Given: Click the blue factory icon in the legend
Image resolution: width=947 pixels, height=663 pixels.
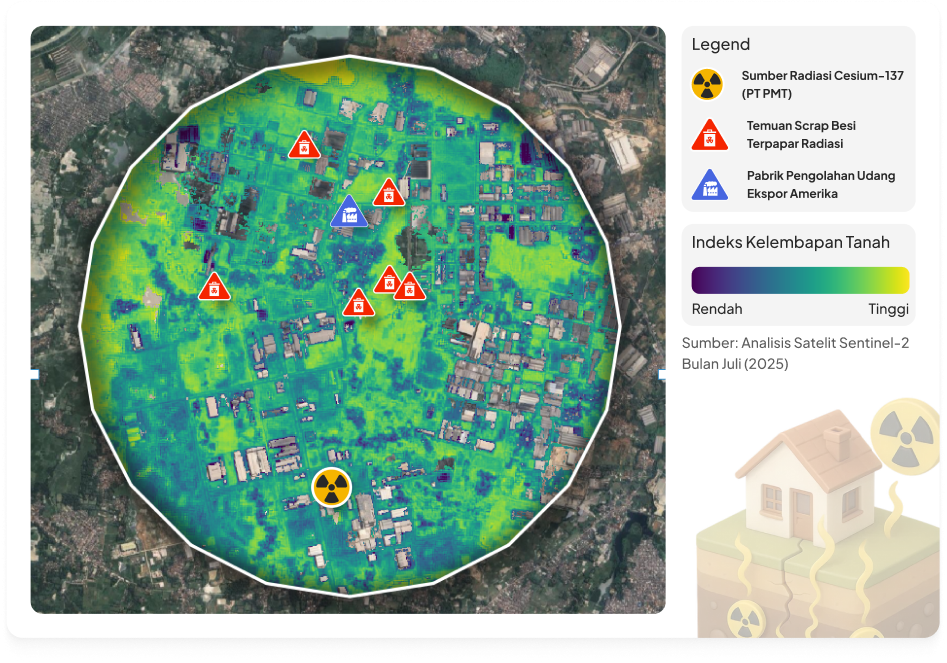Looking at the screenshot, I should (708, 184).
